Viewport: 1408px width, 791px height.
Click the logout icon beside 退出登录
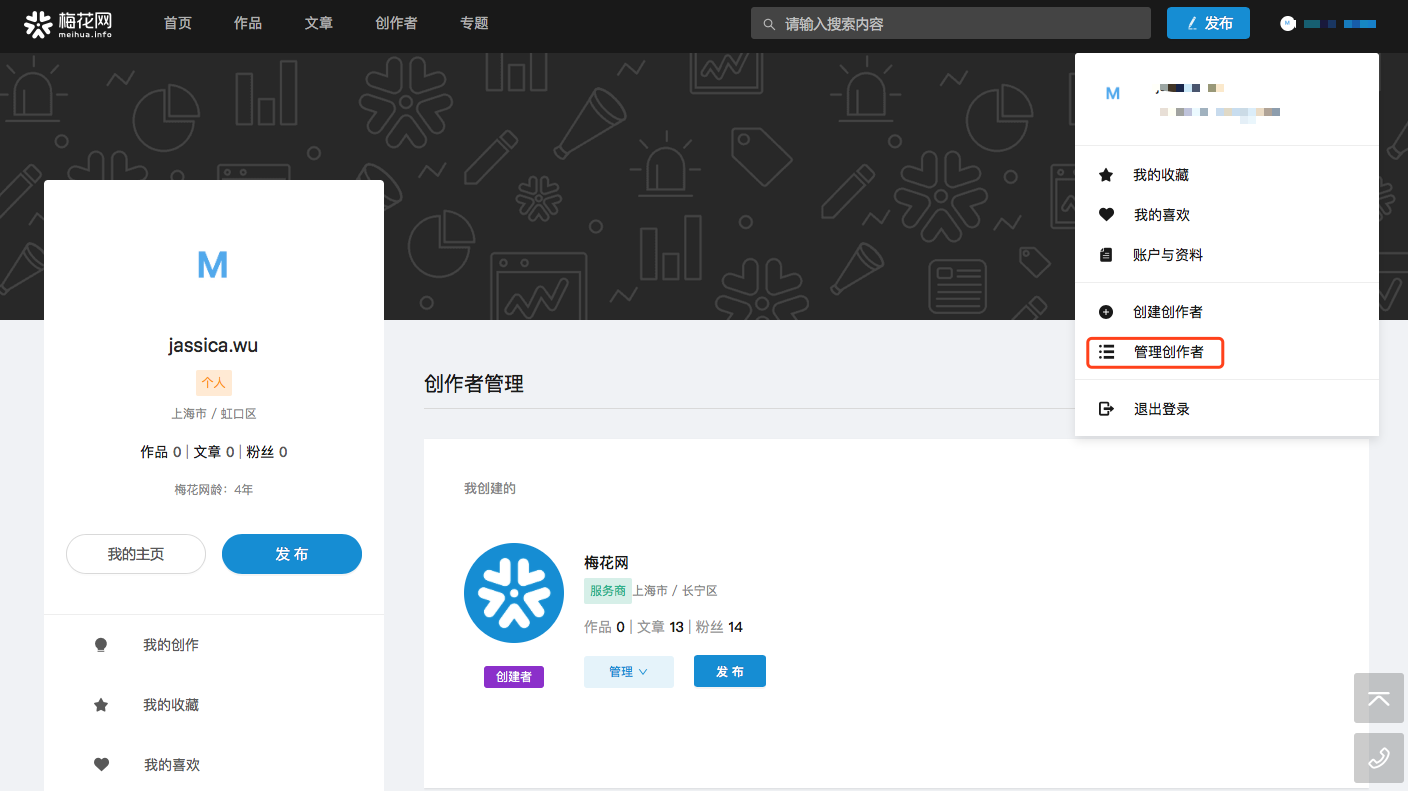(x=1106, y=409)
